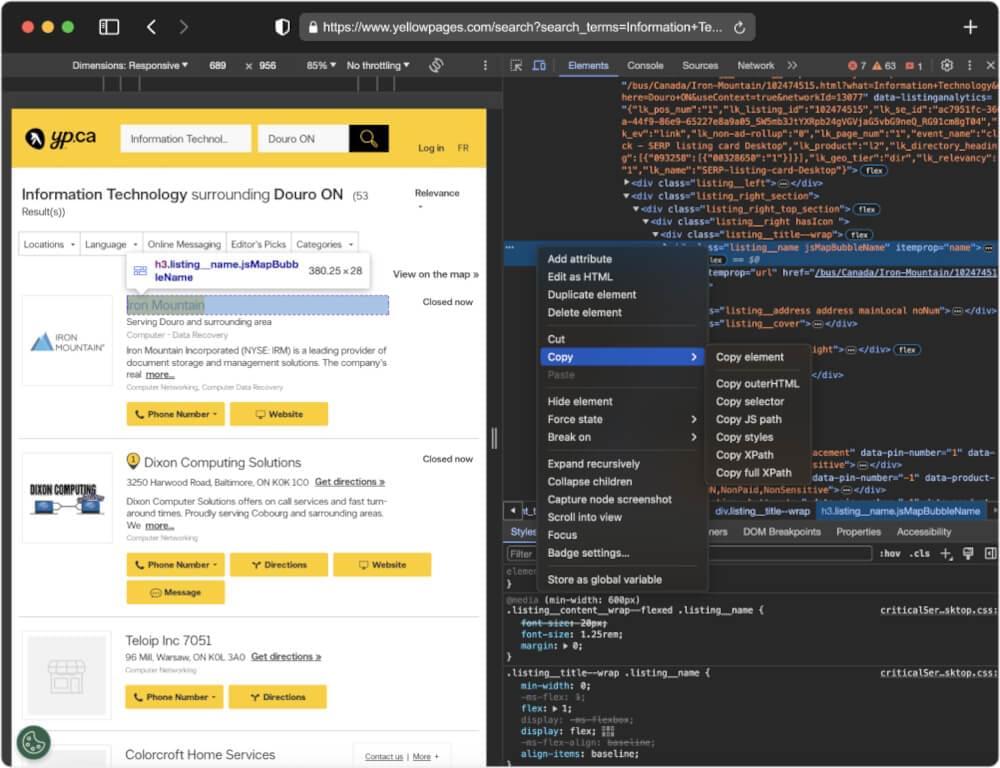The image size is (1000, 768).
Task: Open the 85% zoom level selector
Action: (x=320, y=64)
